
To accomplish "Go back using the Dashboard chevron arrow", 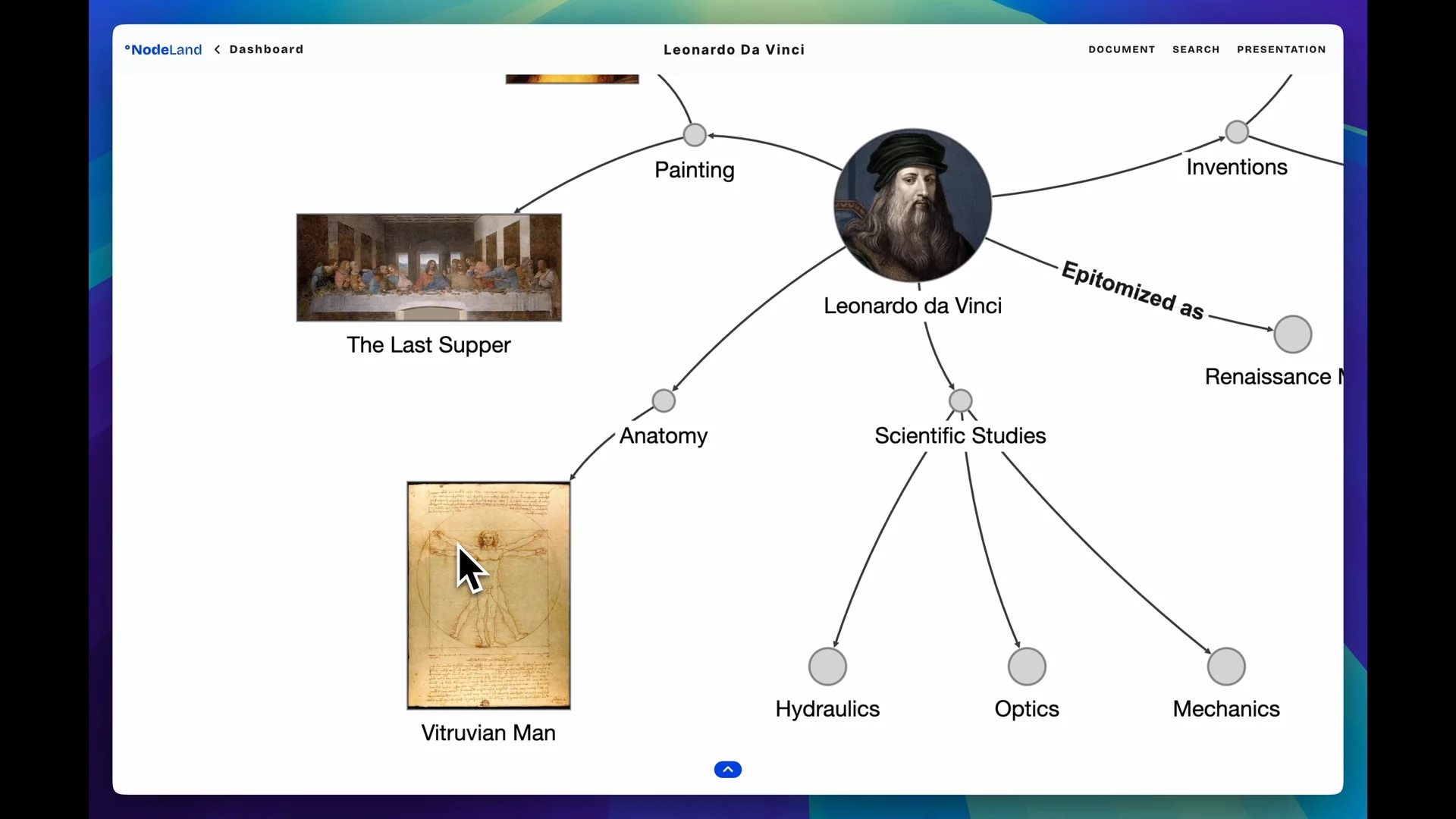I will 218,49.
